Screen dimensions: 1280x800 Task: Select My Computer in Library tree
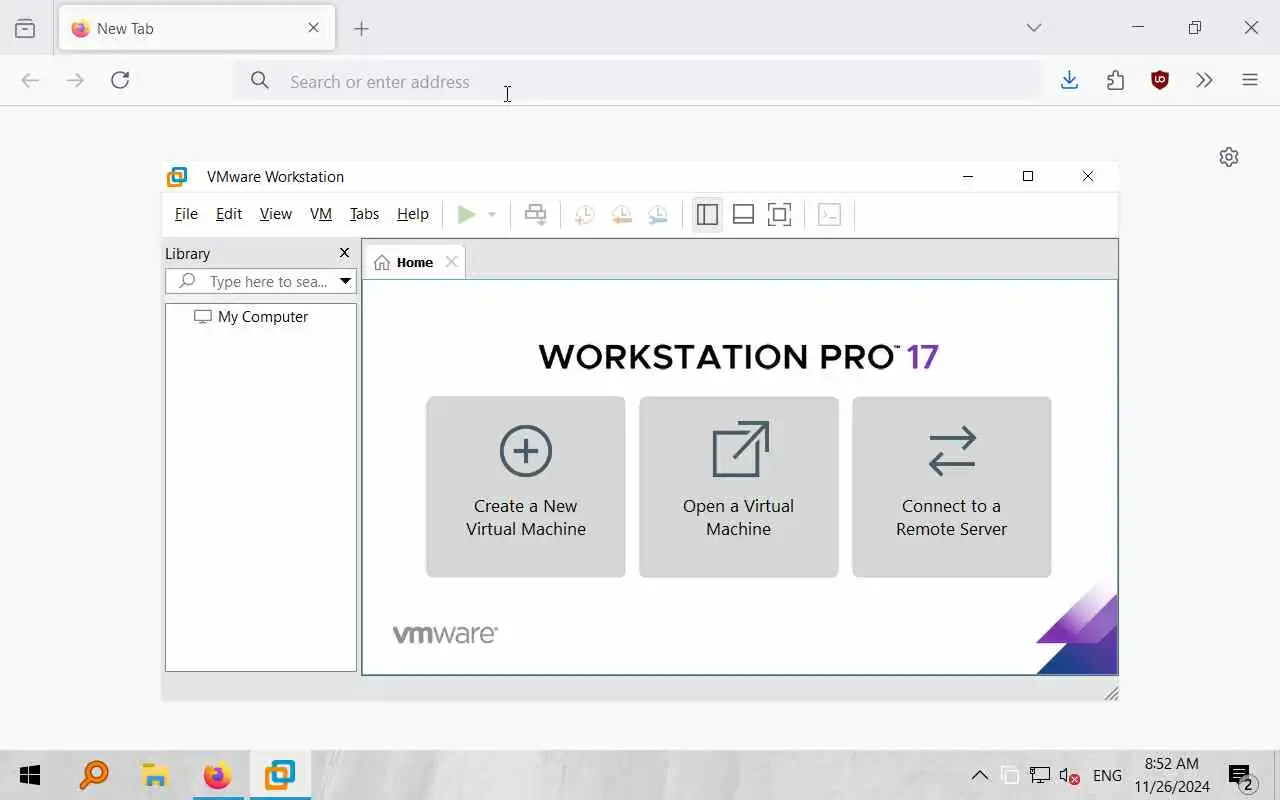[251, 317]
